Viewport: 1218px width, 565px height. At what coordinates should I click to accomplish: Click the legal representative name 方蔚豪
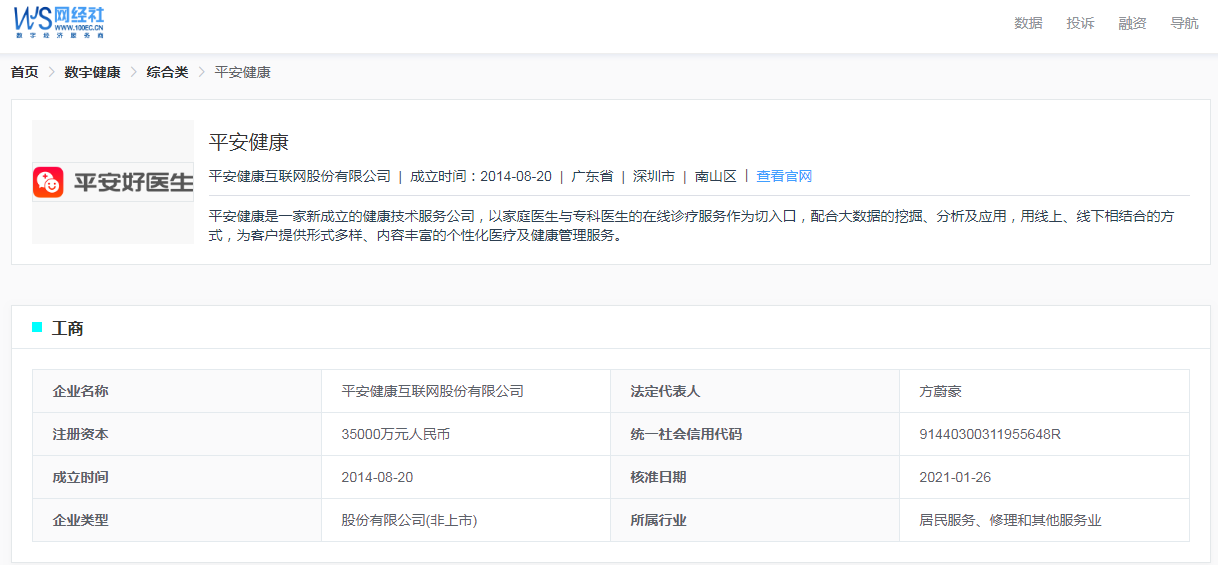pyautogui.click(x=940, y=391)
